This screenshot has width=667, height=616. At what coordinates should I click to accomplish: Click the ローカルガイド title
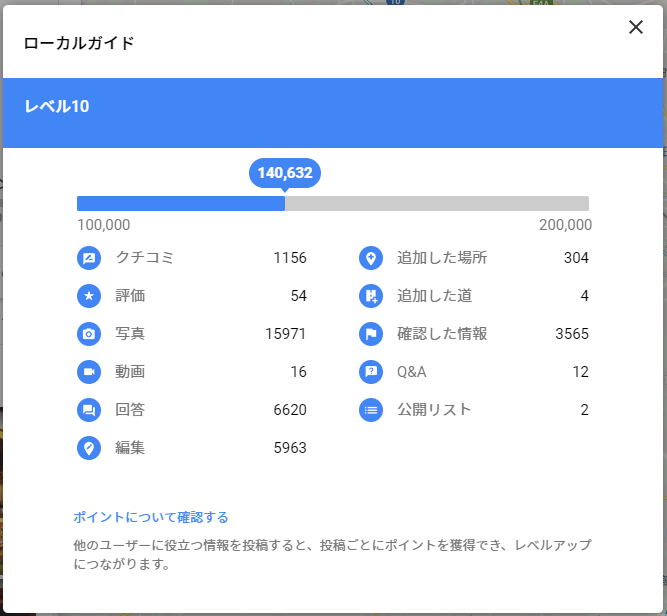pyautogui.click(x=79, y=43)
